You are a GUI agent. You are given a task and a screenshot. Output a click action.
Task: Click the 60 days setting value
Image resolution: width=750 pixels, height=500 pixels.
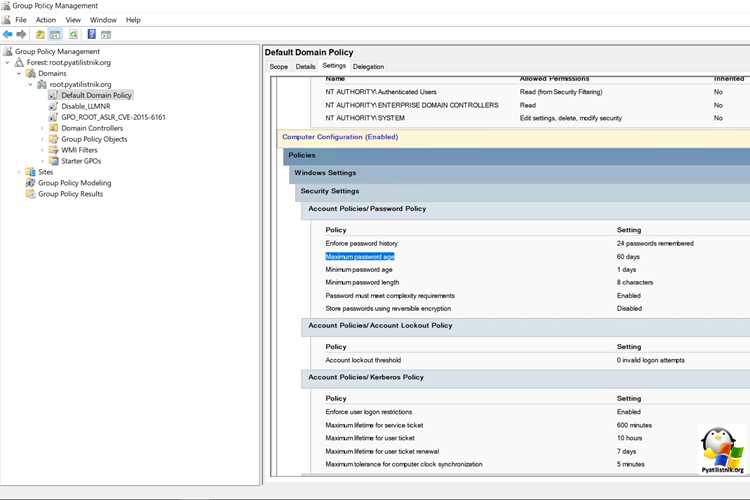pyautogui.click(x=628, y=257)
